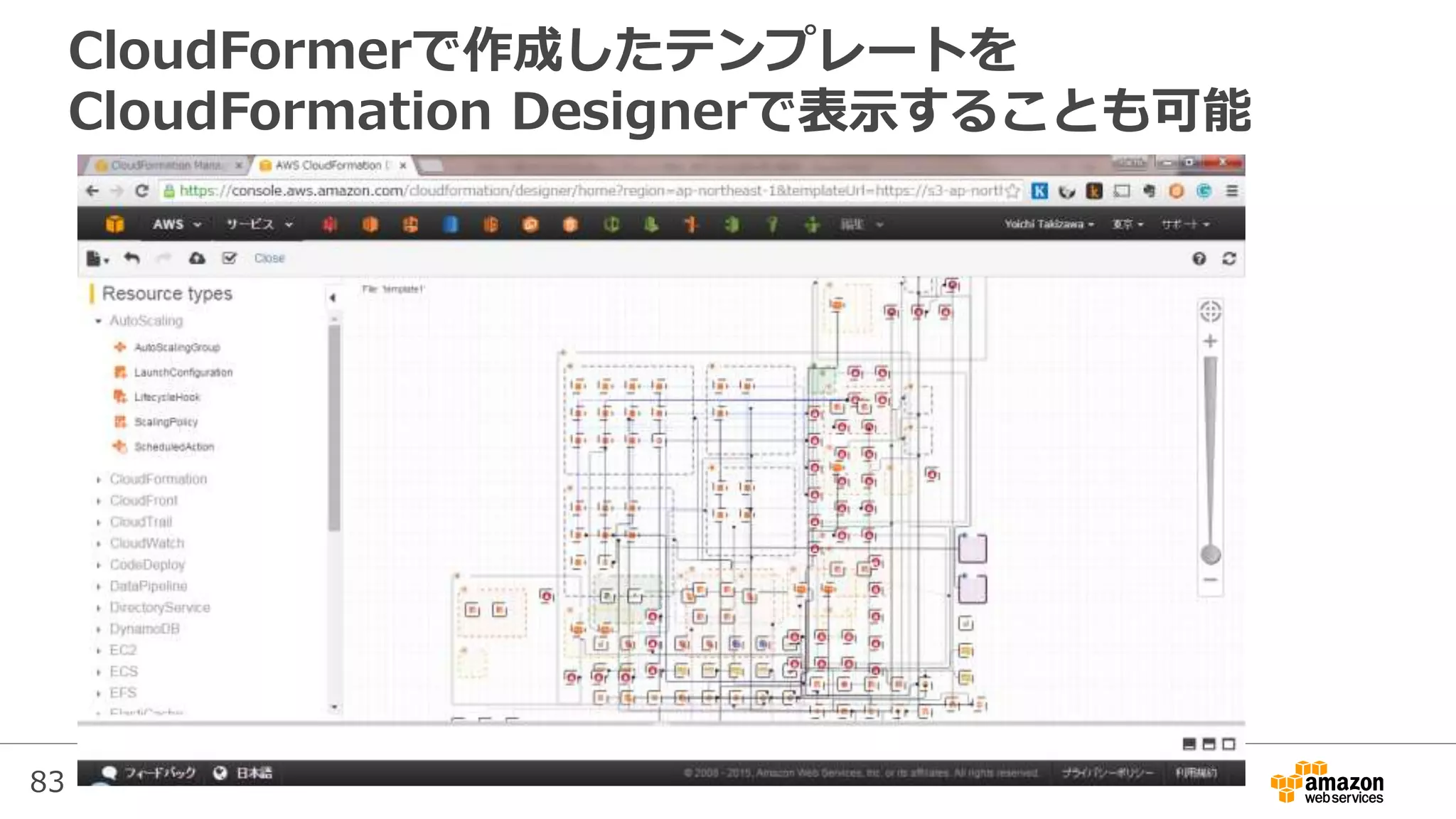Screen dimensions: 1456x819
Task: Click the blue database service shortcut icon
Action: (x=450, y=225)
